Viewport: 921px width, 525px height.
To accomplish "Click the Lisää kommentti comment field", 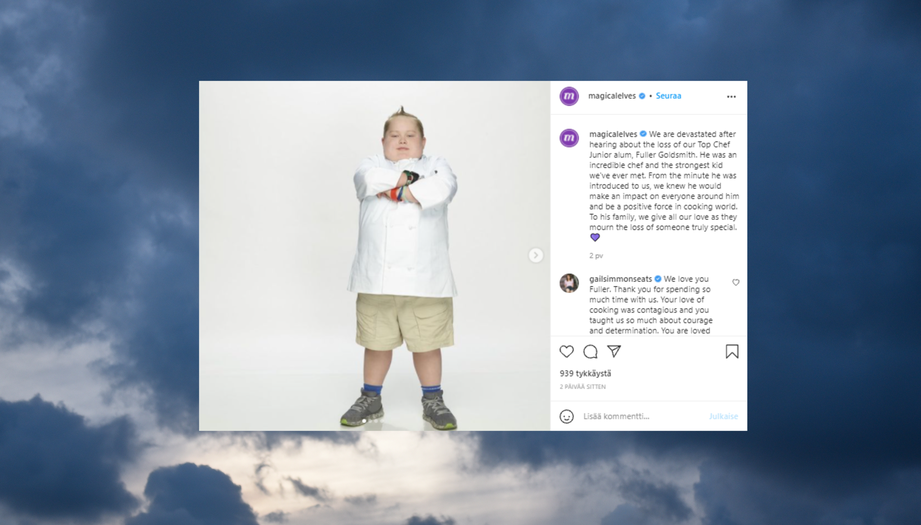I will pos(643,416).
